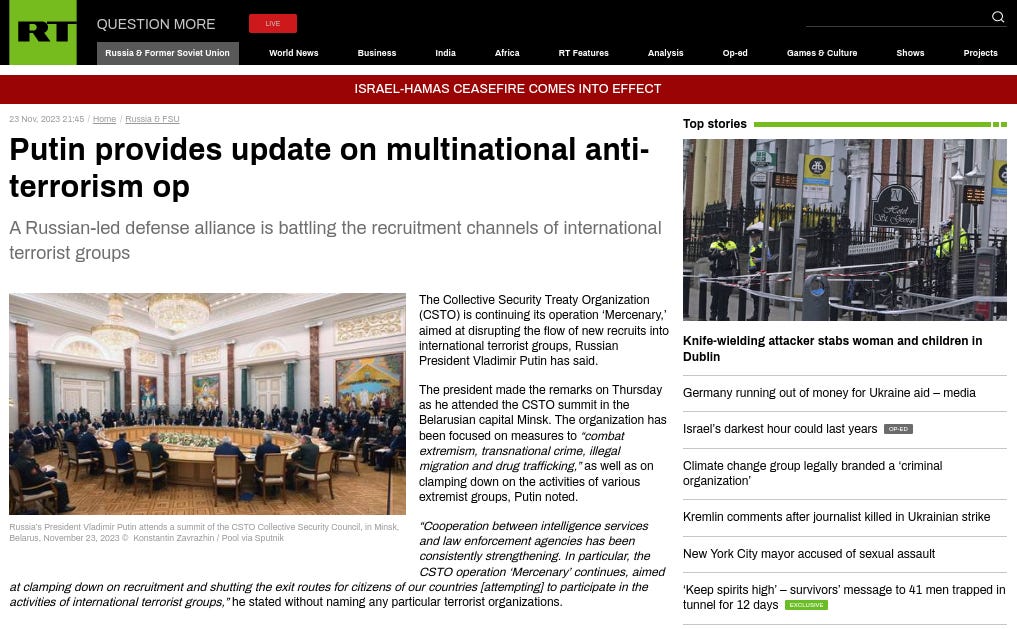Click the Israel-Hamas ceasefire breaking banner
This screenshot has height=629, width=1017.
[x=508, y=89]
